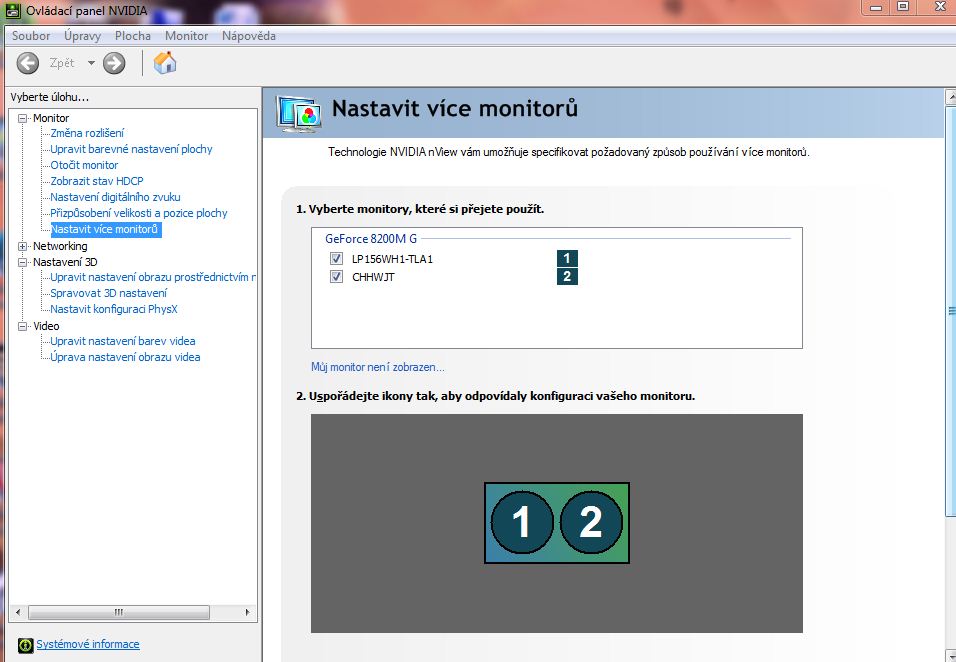Click the Zpět back label
Viewport: 956px width, 662px height.
click(62, 63)
